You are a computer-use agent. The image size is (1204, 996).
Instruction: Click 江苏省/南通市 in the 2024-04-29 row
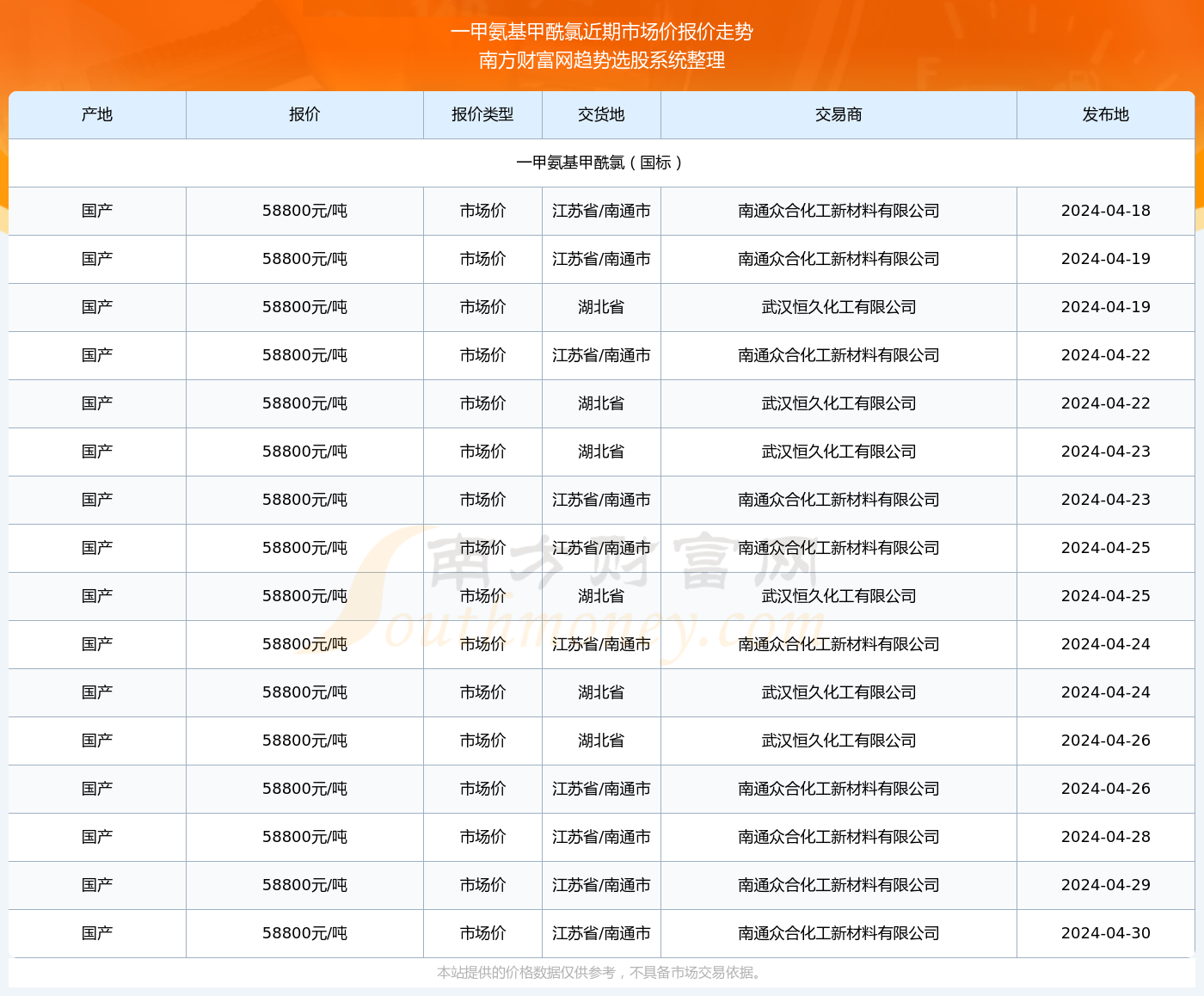(601, 885)
